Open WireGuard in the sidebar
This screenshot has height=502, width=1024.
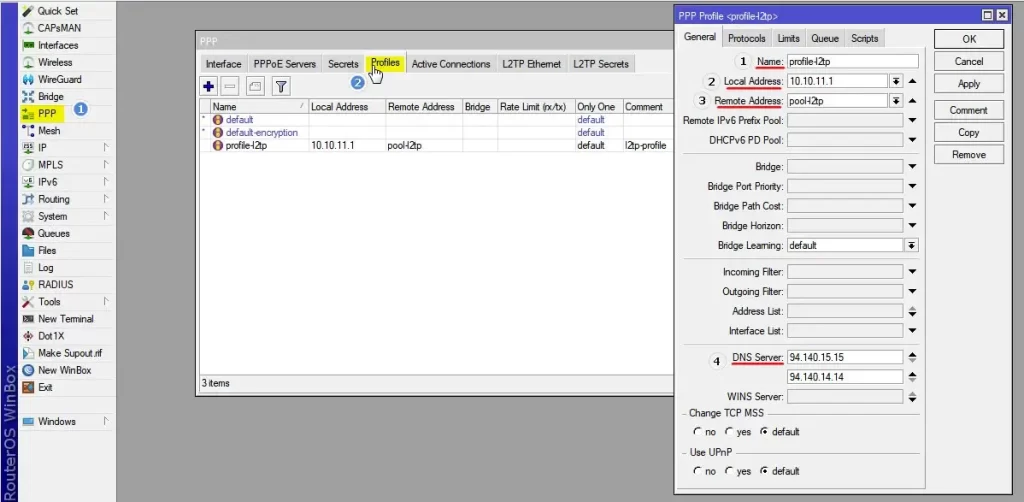pyautogui.click(x=59, y=79)
